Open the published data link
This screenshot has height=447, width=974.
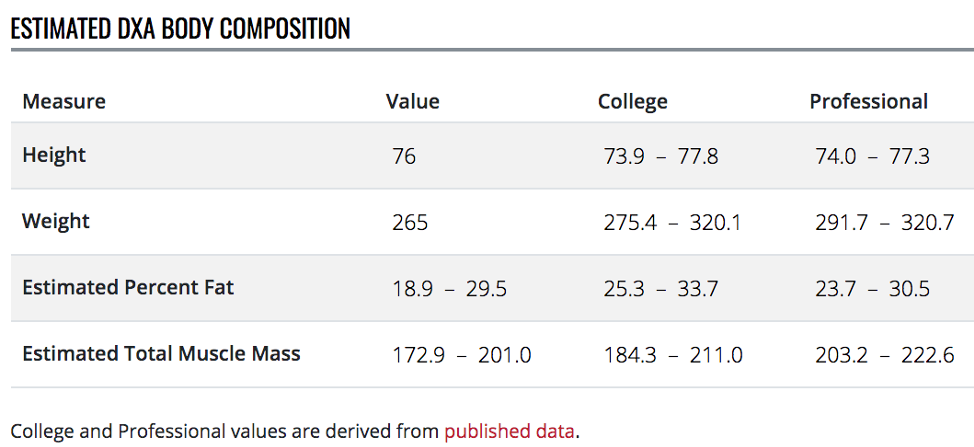tap(509, 432)
